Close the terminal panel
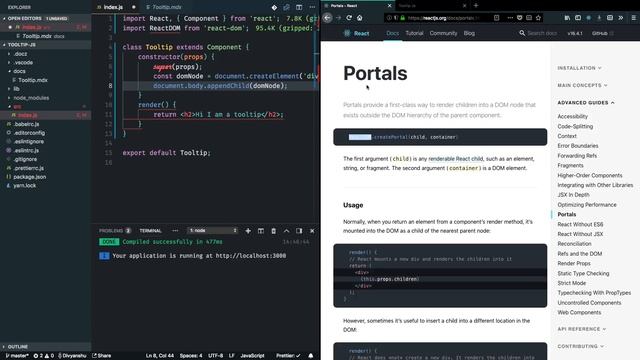640x360 pixels. 312,231
